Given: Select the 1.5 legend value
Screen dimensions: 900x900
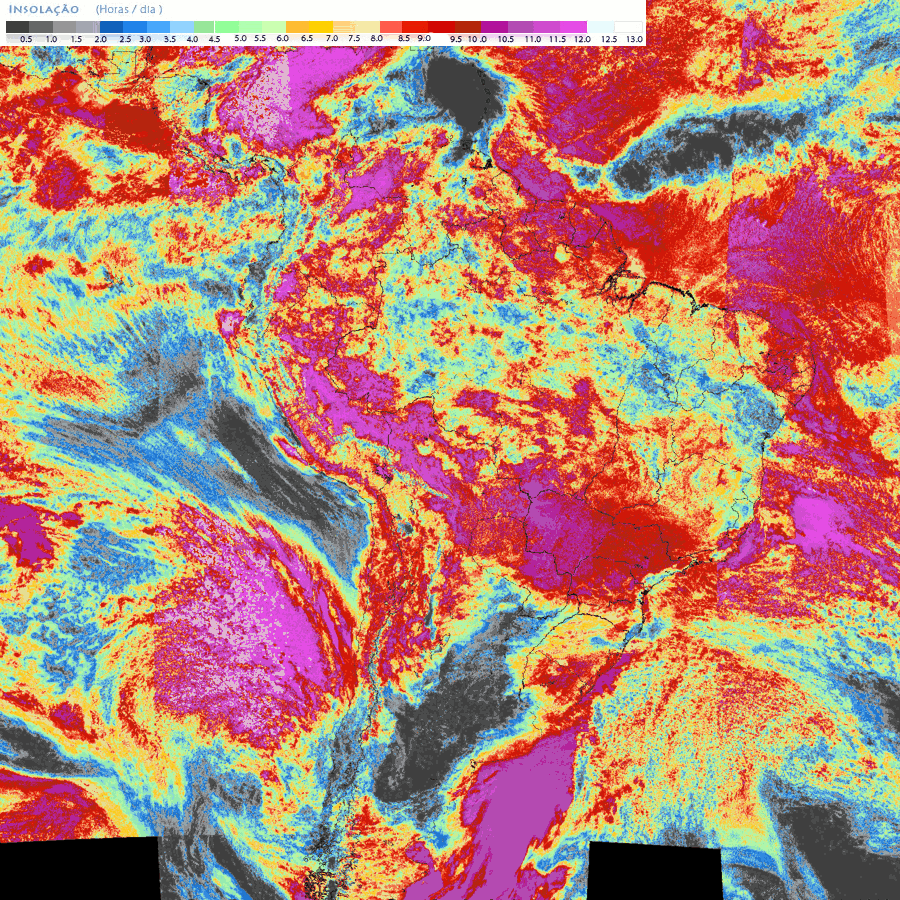Looking at the screenshot, I should (x=76, y=39).
